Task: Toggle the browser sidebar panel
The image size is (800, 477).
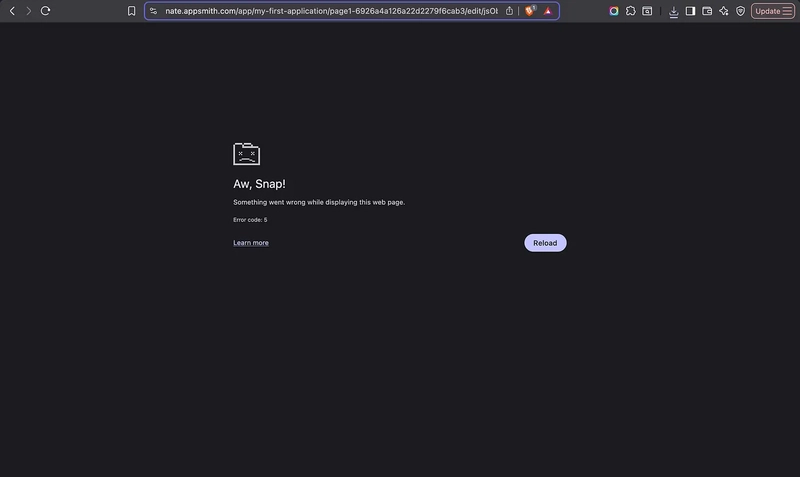Action: (690, 11)
